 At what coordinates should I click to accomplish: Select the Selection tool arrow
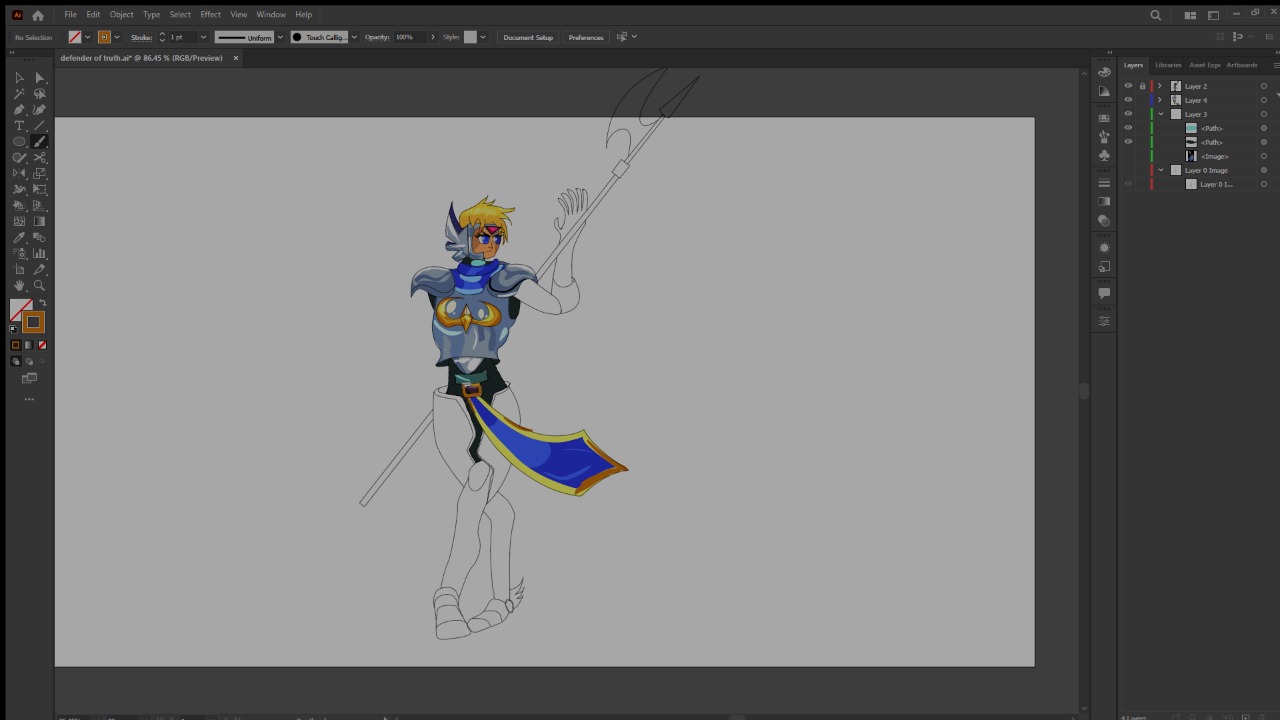(x=19, y=78)
